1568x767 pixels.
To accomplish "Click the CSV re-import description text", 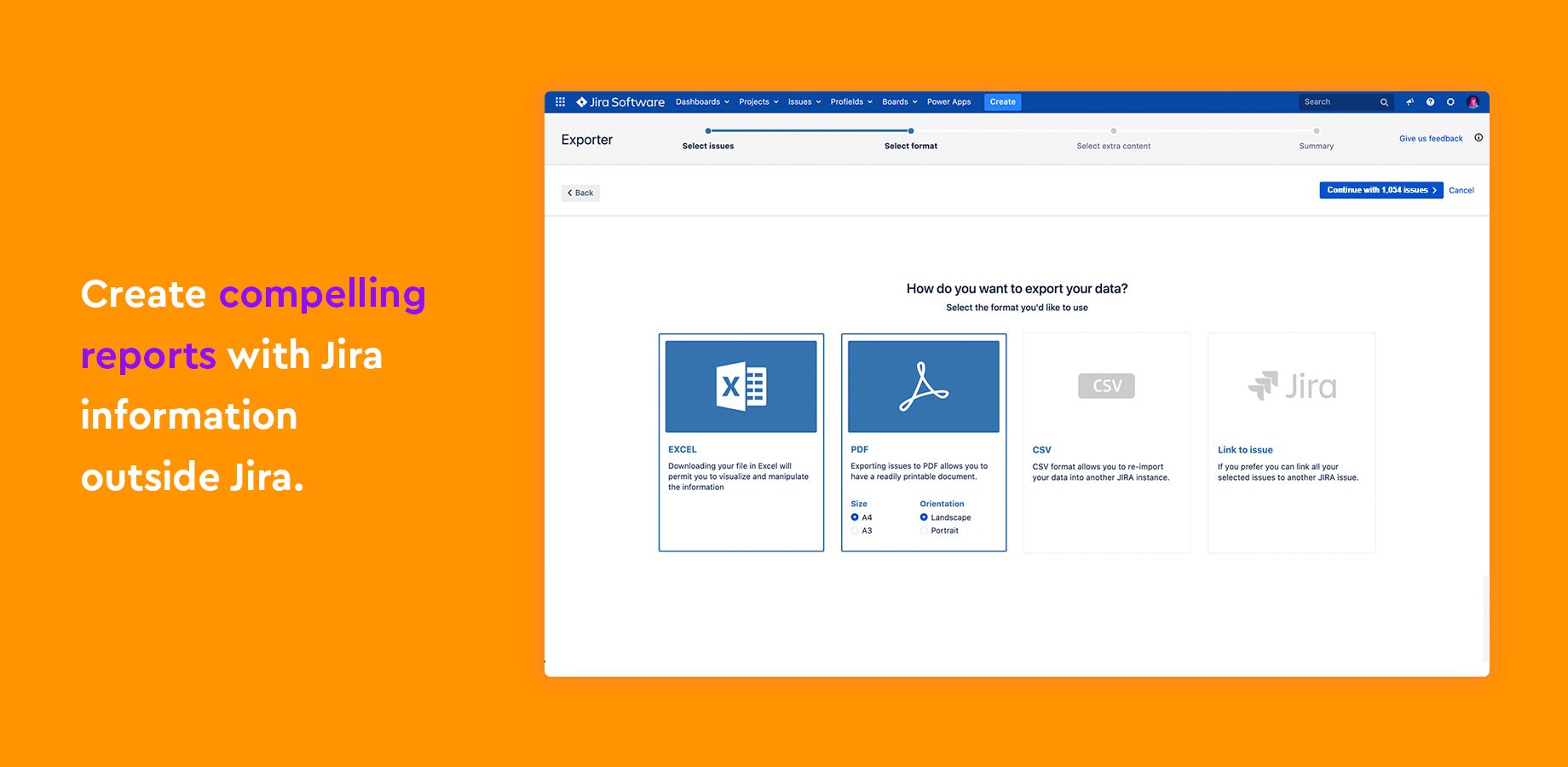I will pyautogui.click(x=1101, y=472).
